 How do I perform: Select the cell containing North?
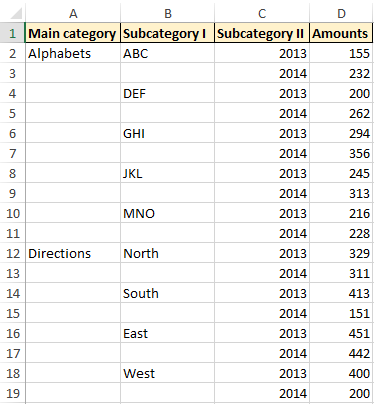click(x=167, y=253)
